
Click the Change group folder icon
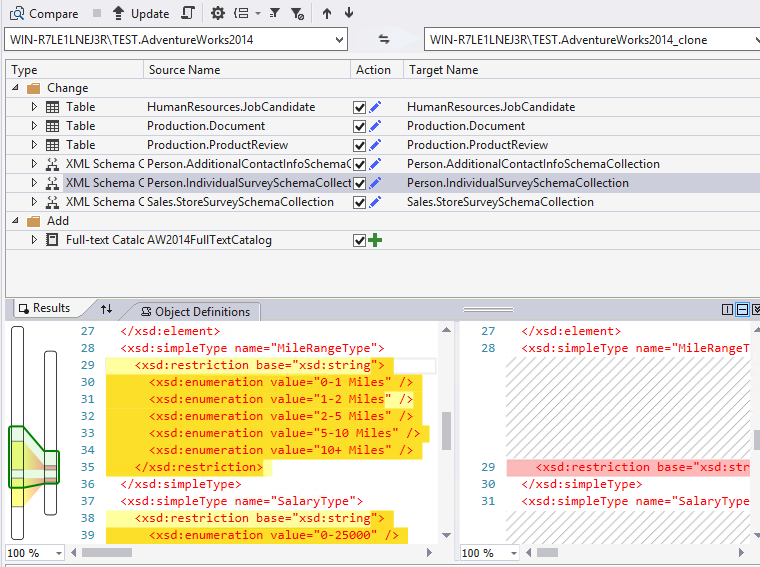[33, 88]
